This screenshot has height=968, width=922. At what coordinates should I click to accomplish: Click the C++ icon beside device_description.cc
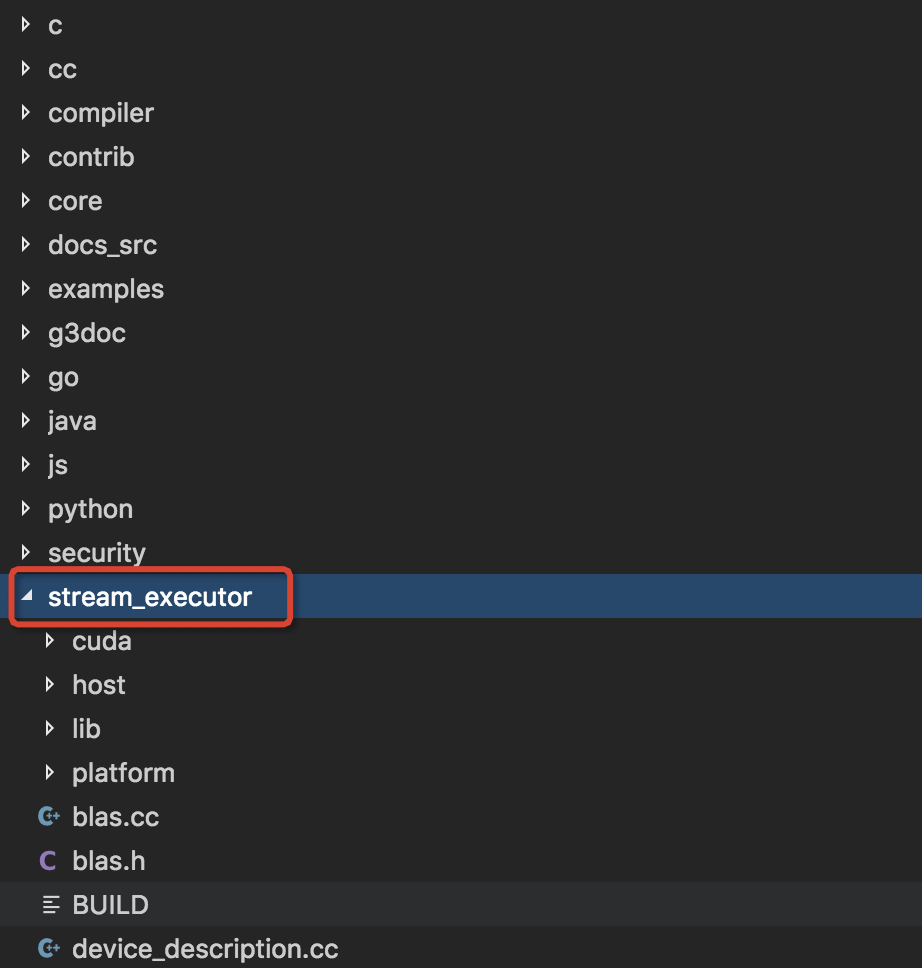(48, 949)
